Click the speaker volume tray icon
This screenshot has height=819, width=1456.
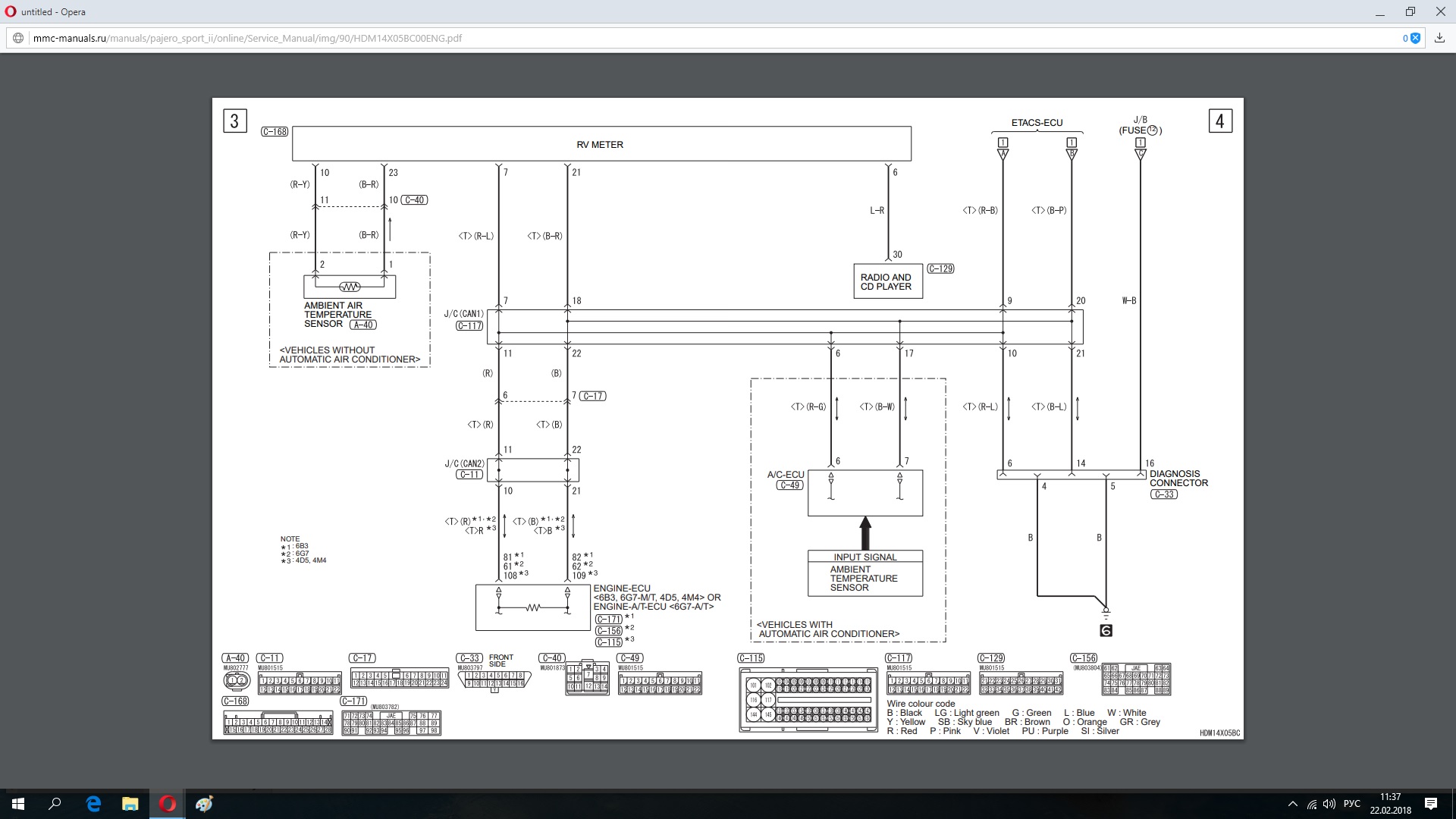tap(1329, 804)
